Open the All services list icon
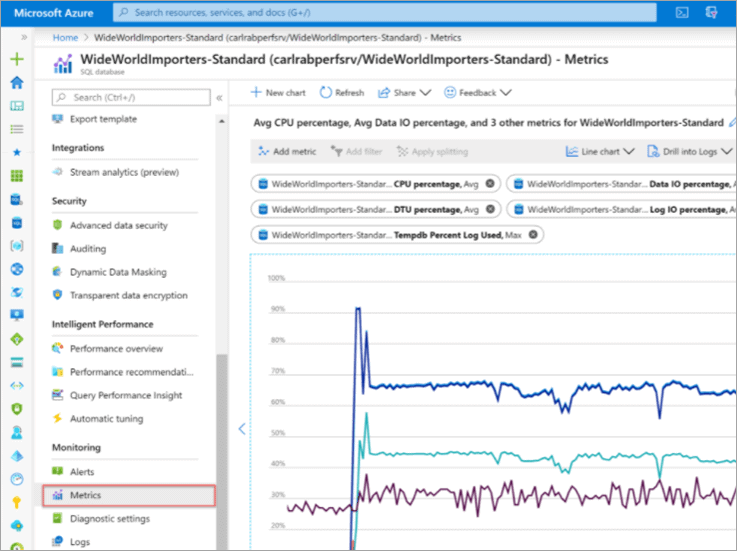The width and height of the screenshot is (737, 551). (17, 129)
